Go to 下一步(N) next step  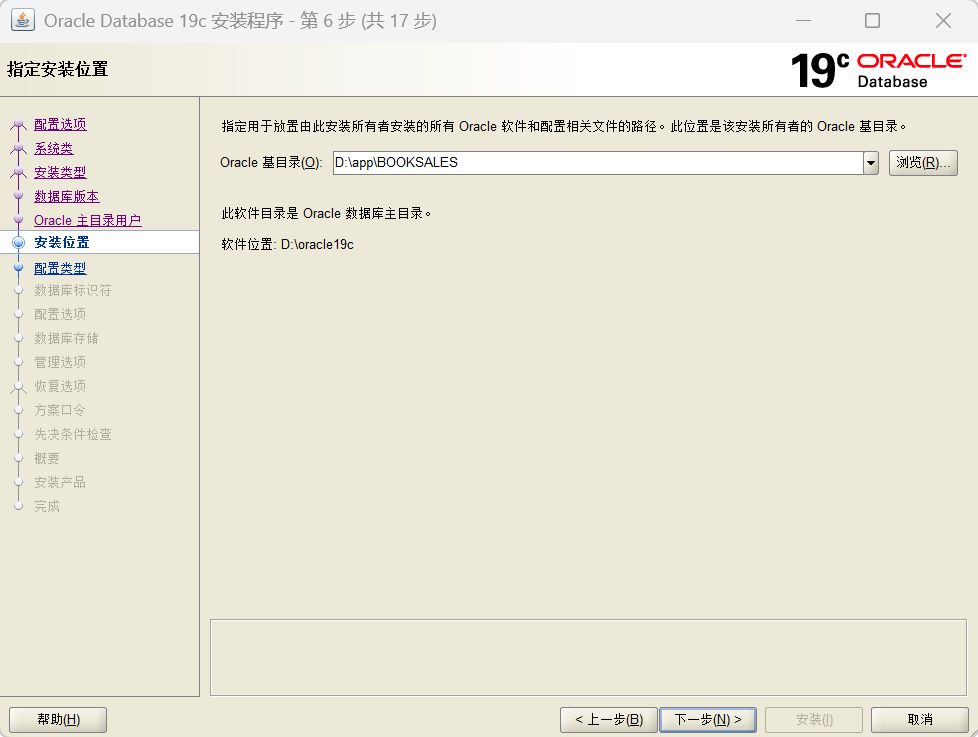pyautogui.click(x=708, y=720)
